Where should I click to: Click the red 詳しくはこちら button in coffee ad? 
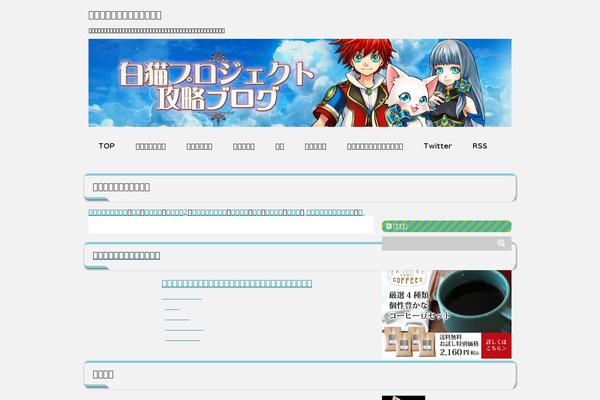tap(496, 345)
